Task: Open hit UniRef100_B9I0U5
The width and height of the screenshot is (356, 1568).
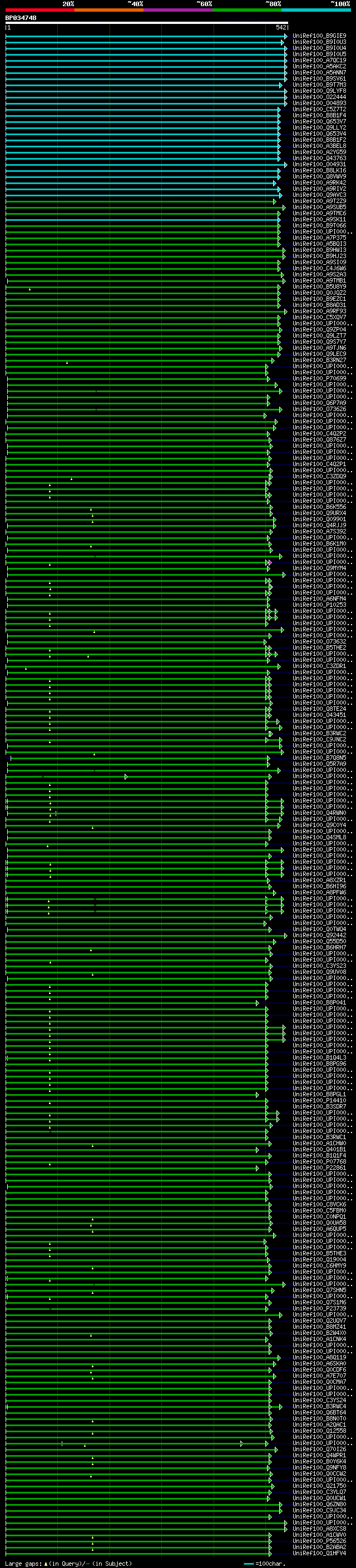Action: coord(319,54)
